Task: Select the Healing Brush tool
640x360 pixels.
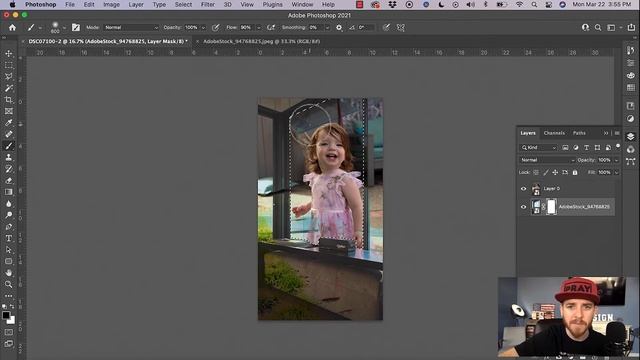Action: (9, 134)
